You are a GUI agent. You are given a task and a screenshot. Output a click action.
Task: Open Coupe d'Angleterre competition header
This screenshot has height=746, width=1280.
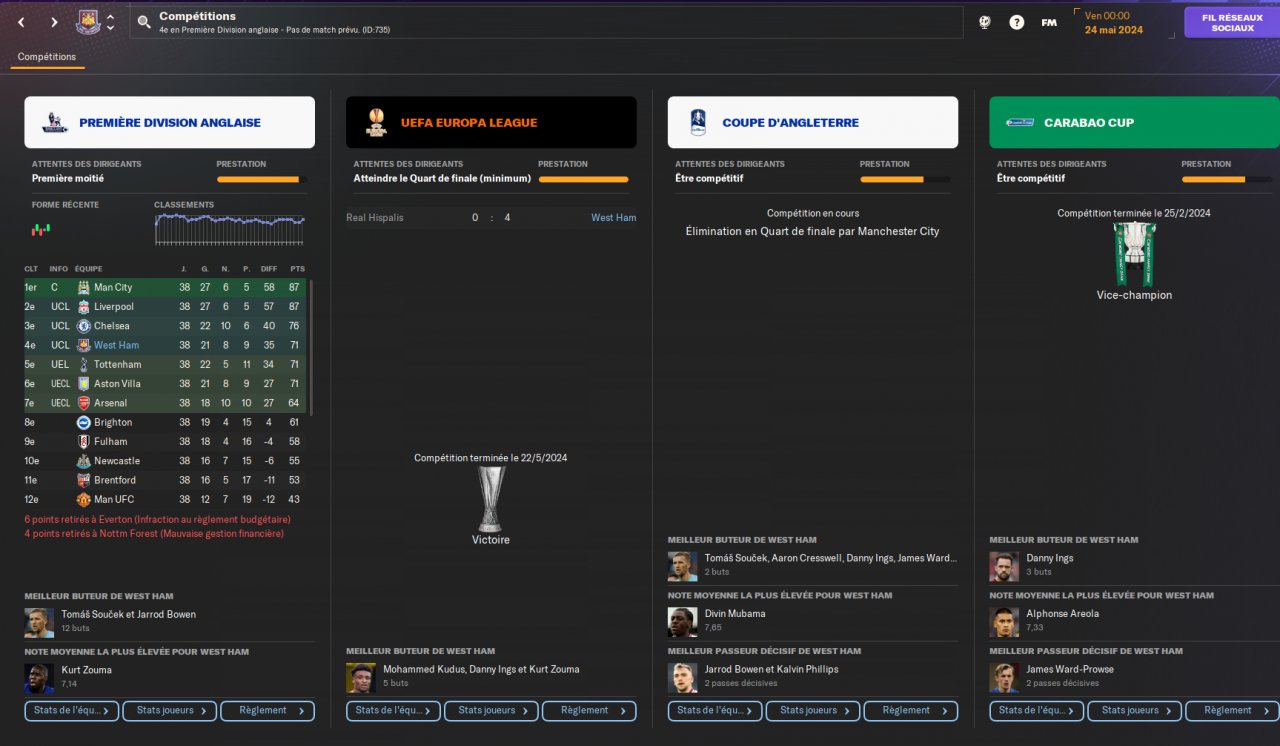point(813,122)
